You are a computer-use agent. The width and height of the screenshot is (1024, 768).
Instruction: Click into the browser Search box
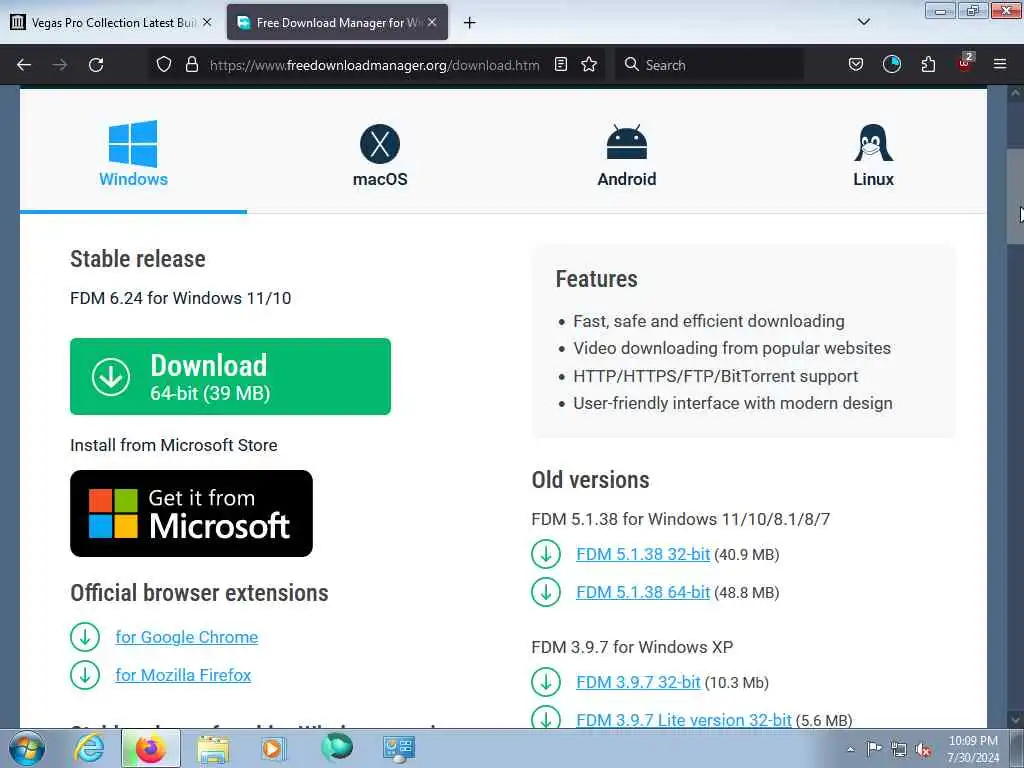[709, 65]
